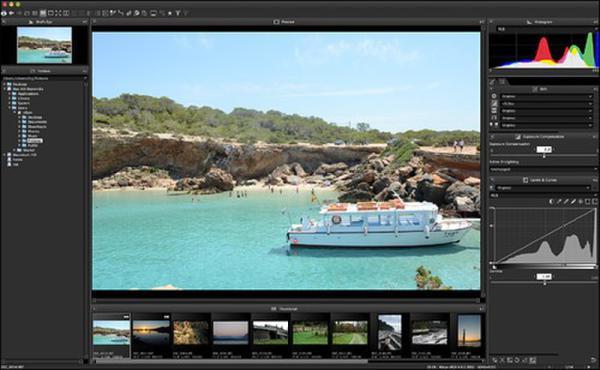Click the Exposure Compensation slider handle
This screenshot has height=370, width=600.
coord(544,155)
